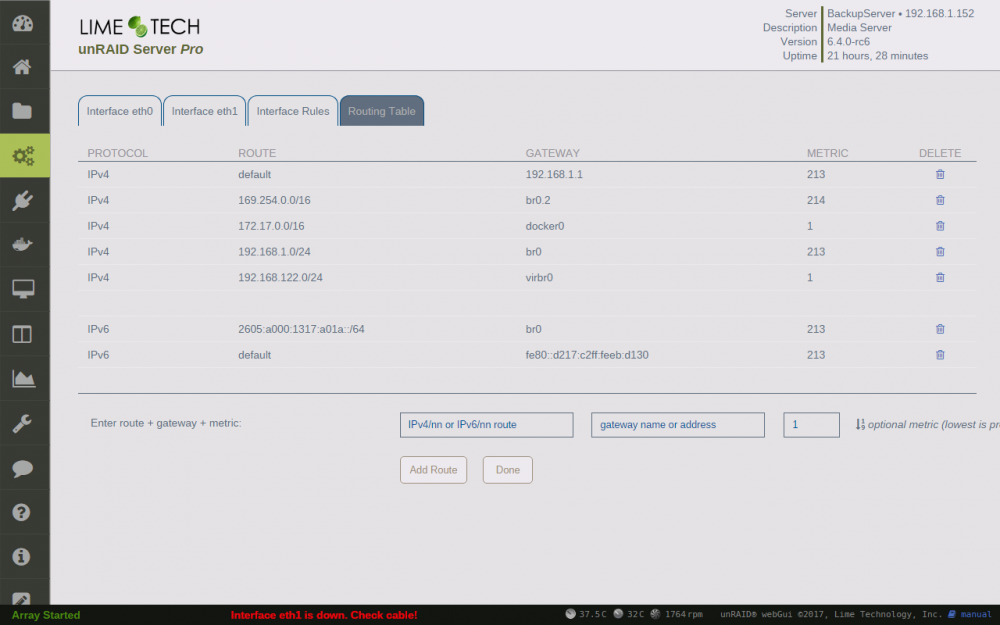Delete the IPv4 default route
This screenshot has width=1000, height=625.
click(940, 174)
